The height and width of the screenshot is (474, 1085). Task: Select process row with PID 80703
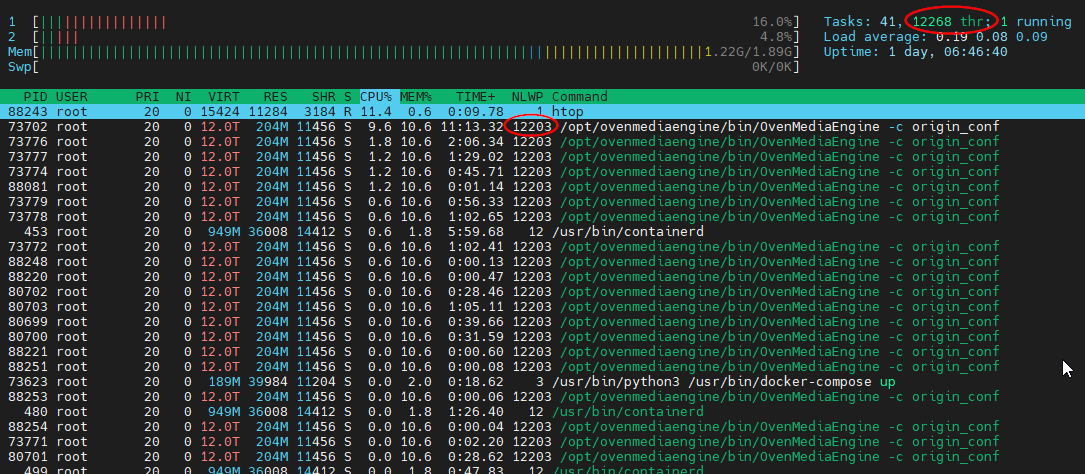[542, 307]
